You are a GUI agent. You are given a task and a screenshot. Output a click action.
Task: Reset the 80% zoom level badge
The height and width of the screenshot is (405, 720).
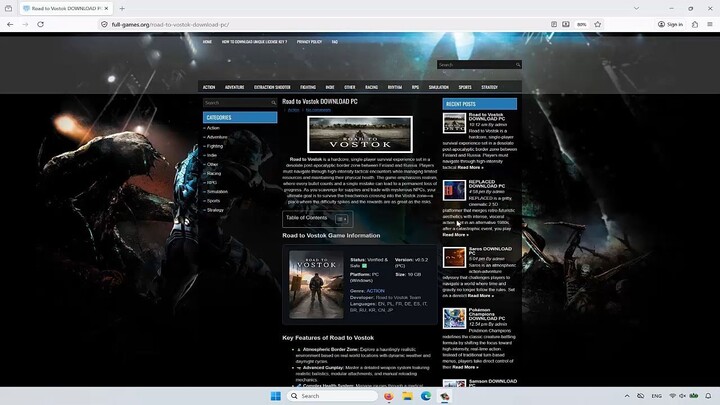click(582, 24)
